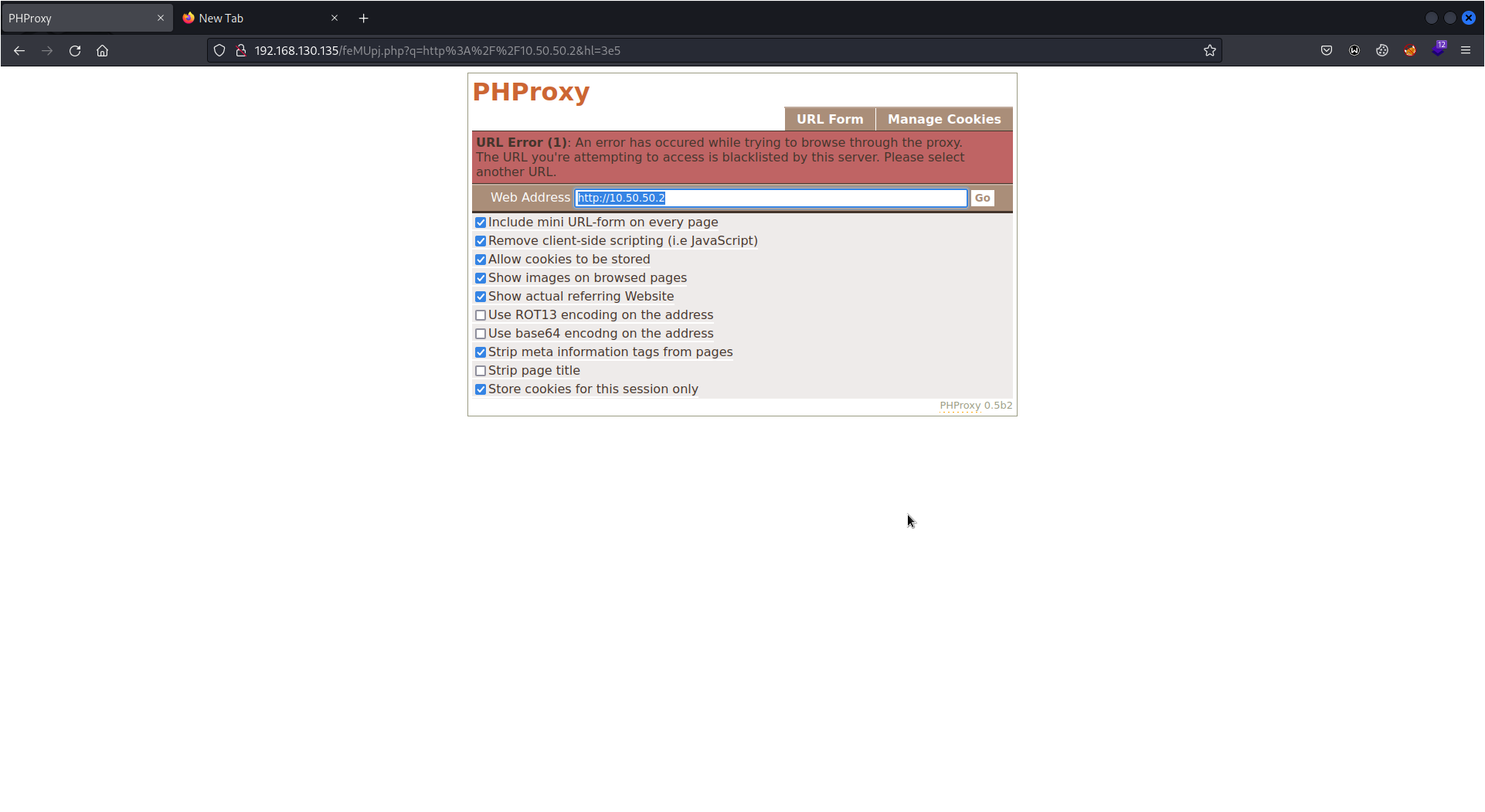Viewport: 1485px width, 812px height.
Task: Open the cookie extension icon
Action: (x=1382, y=50)
